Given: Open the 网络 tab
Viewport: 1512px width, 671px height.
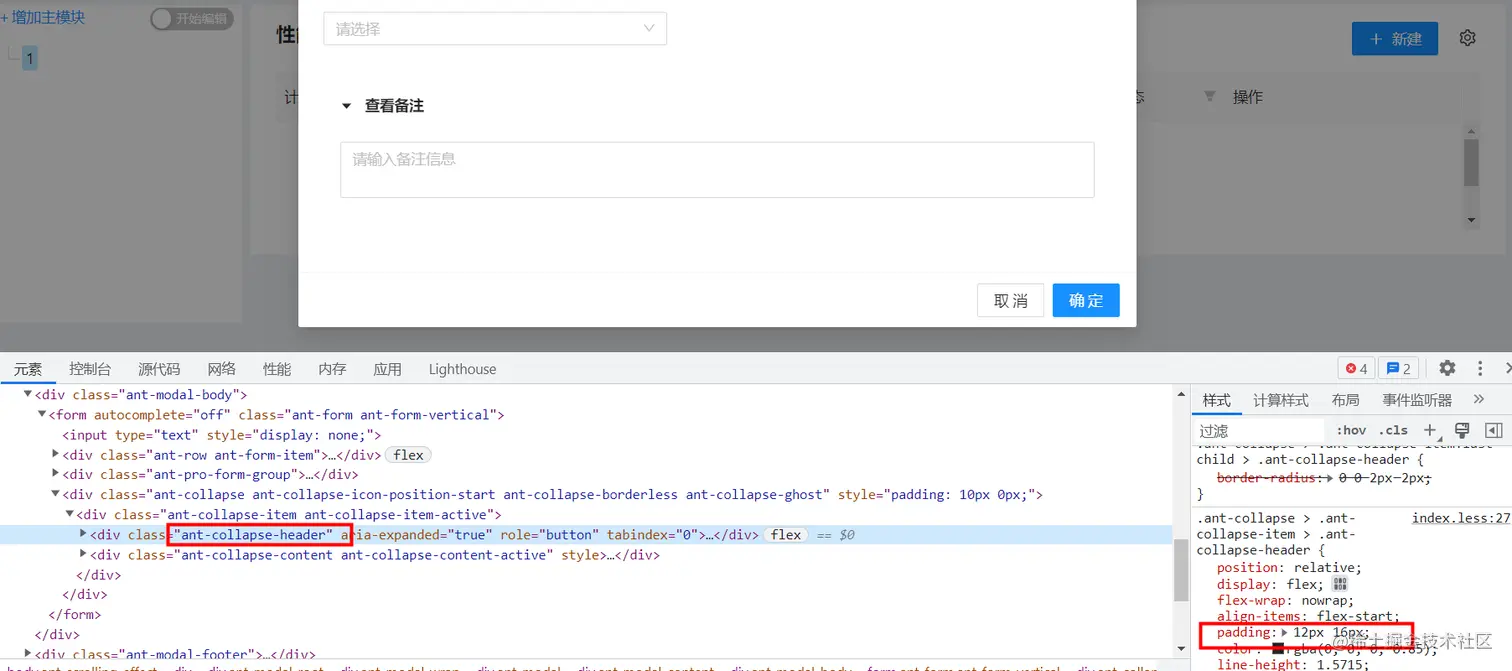Looking at the screenshot, I should point(221,369).
